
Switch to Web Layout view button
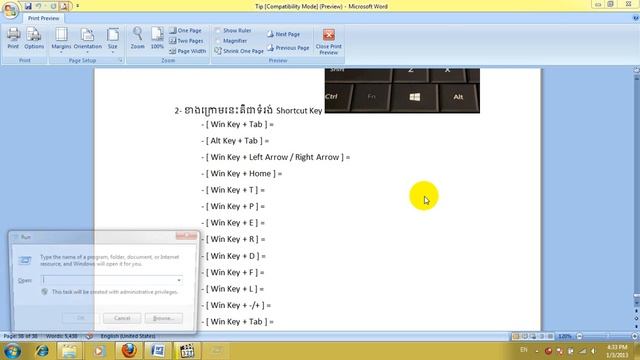tap(533, 336)
